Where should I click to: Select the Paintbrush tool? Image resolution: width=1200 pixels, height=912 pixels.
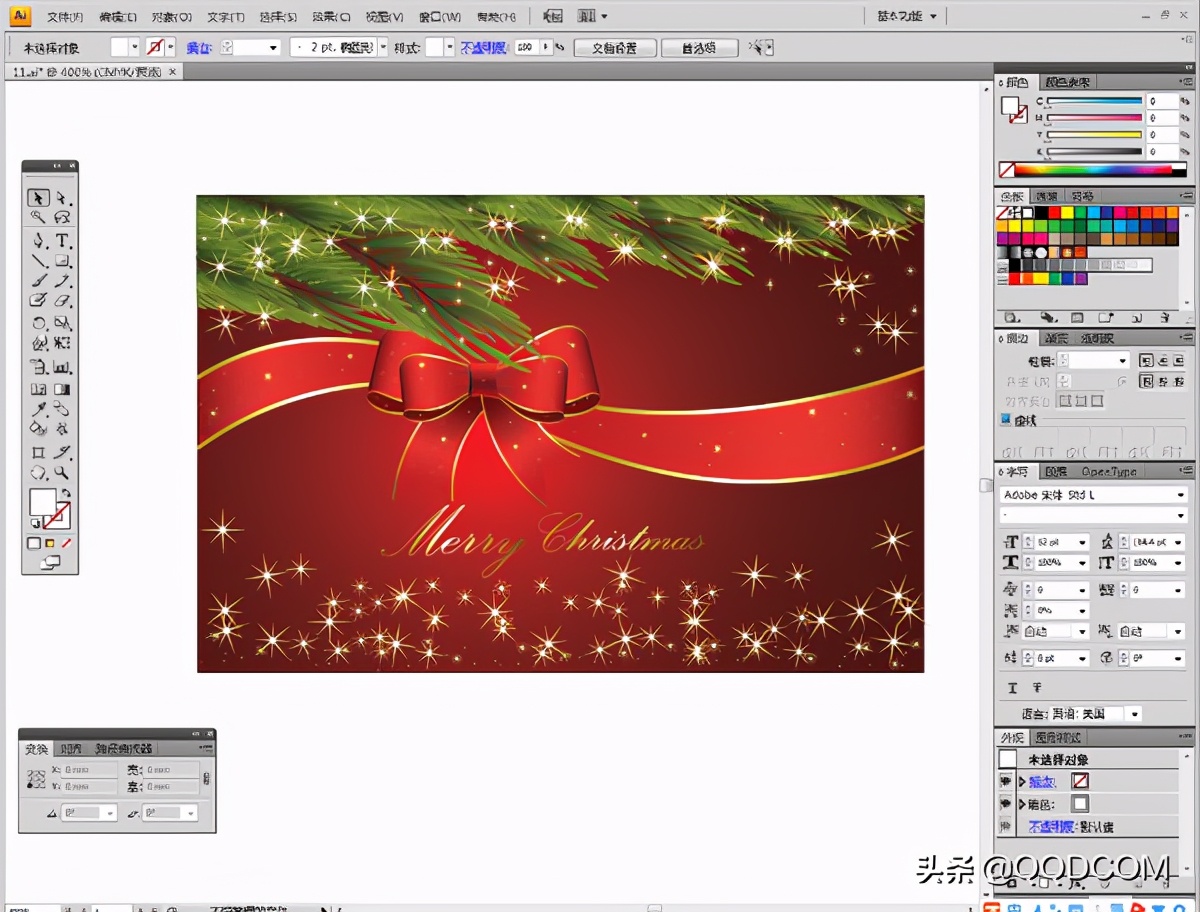click(x=38, y=282)
